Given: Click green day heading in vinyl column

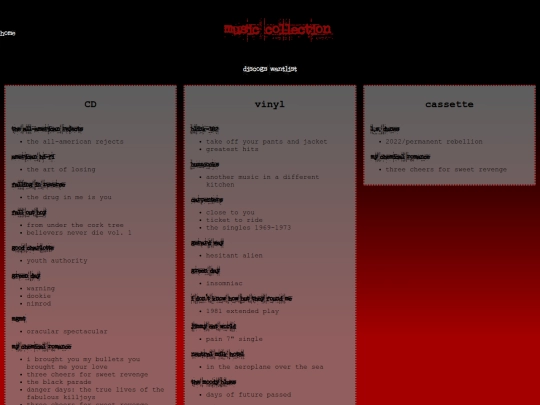Looking at the screenshot, I should point(205,271).
